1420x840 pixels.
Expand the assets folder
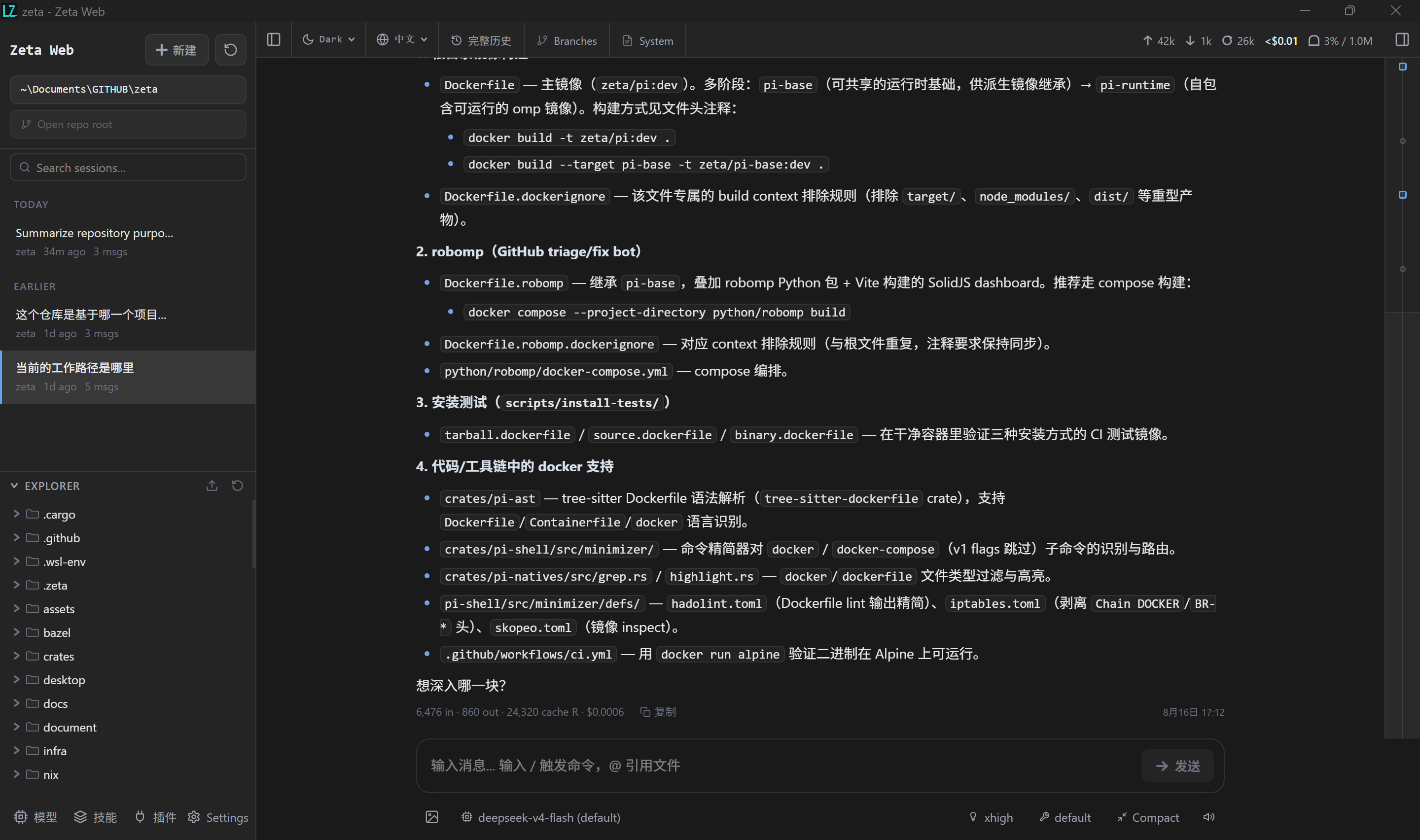(x=127, y=608)
